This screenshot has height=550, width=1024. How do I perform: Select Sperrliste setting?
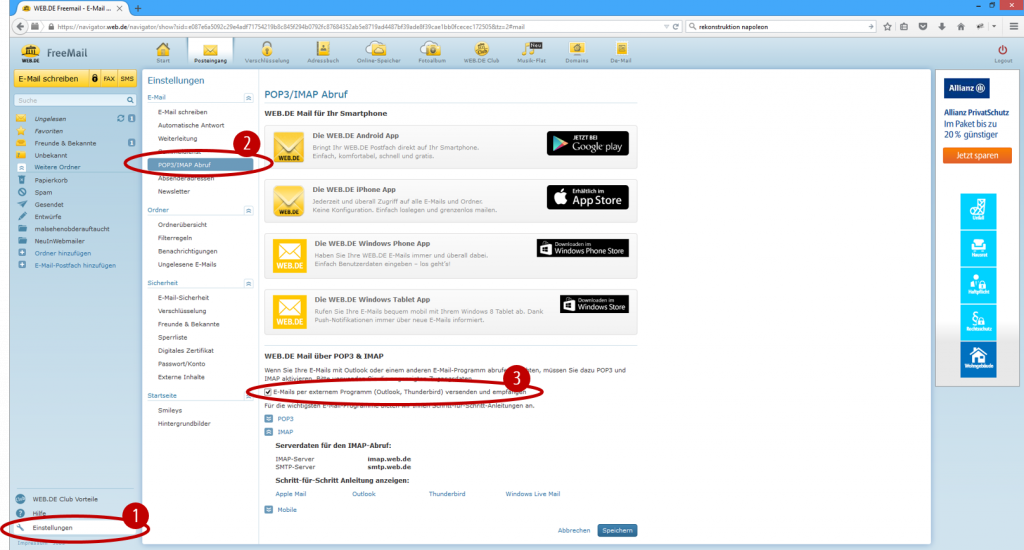[172, 338]
